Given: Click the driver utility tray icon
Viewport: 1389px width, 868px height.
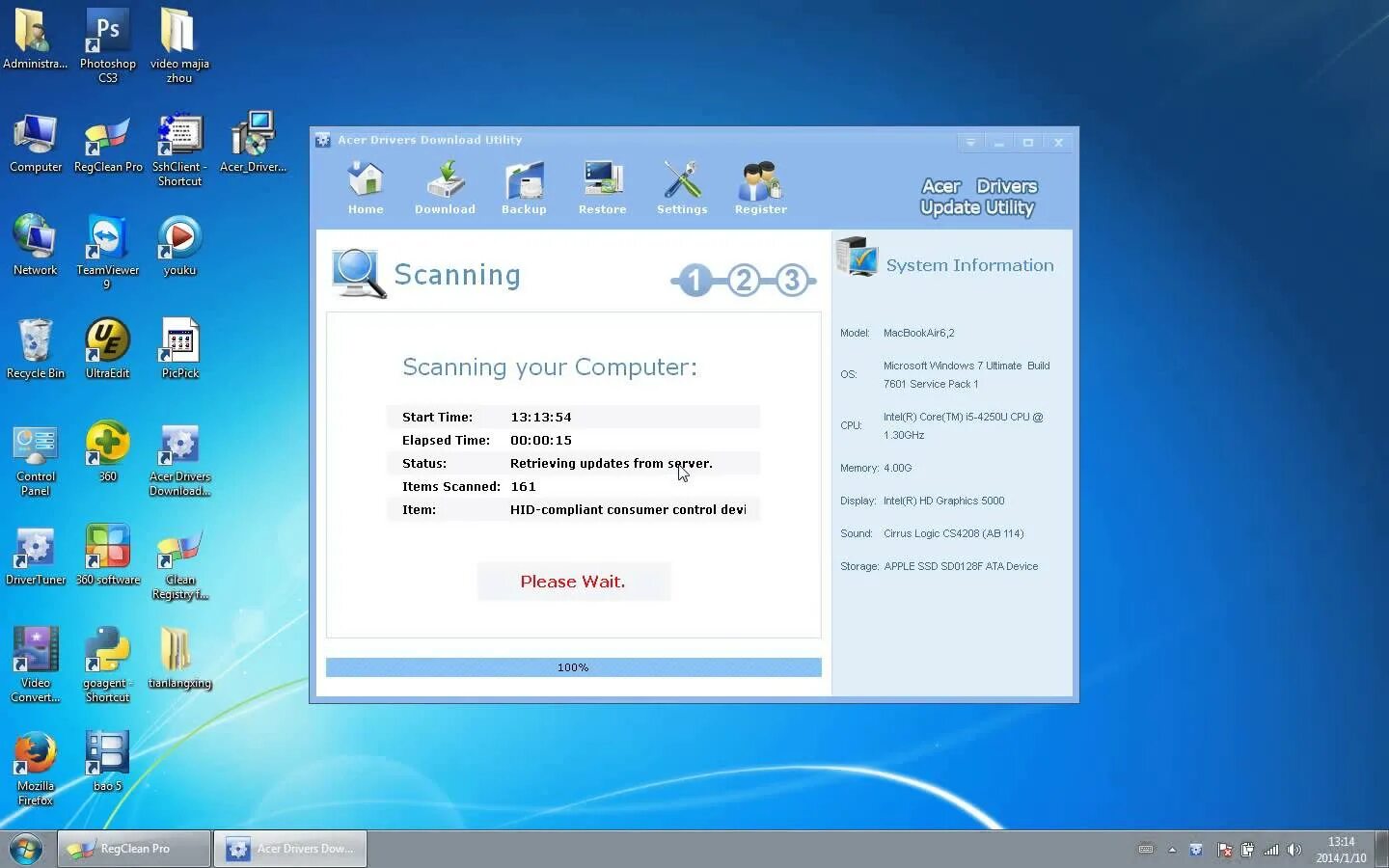Looking at the screenshot, I should click(x=1197, y=850).
